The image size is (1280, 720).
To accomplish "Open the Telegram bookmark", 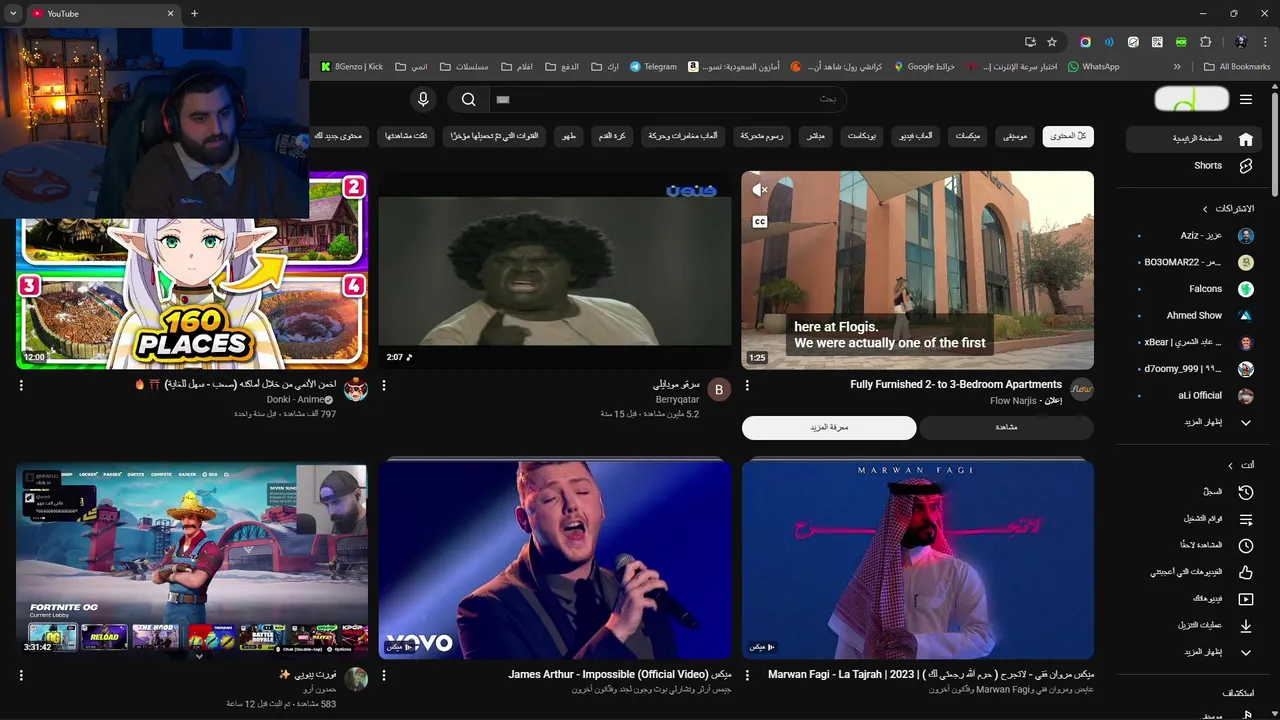I will (653, 67).
